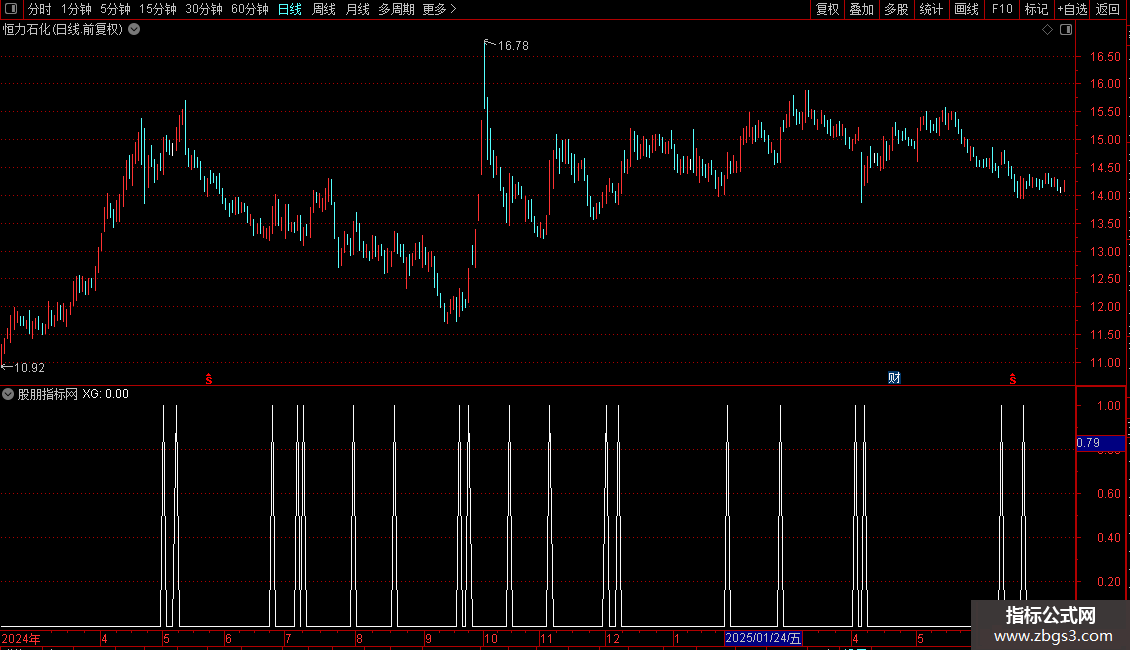Viewport: 1130px width, 650px height.
Task: Click the right red S marker icon
Action: (1013, 379)
